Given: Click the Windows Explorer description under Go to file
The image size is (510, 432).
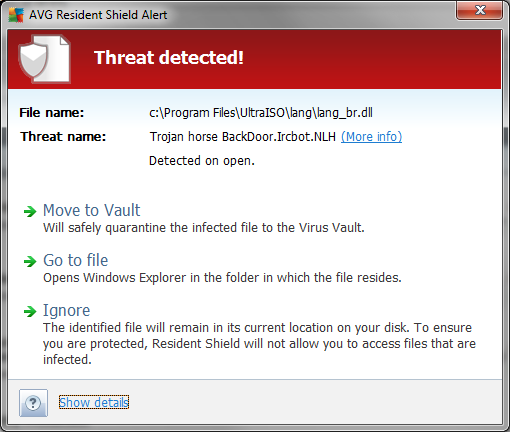Looking at the screenshot, I should pos(222,278).
